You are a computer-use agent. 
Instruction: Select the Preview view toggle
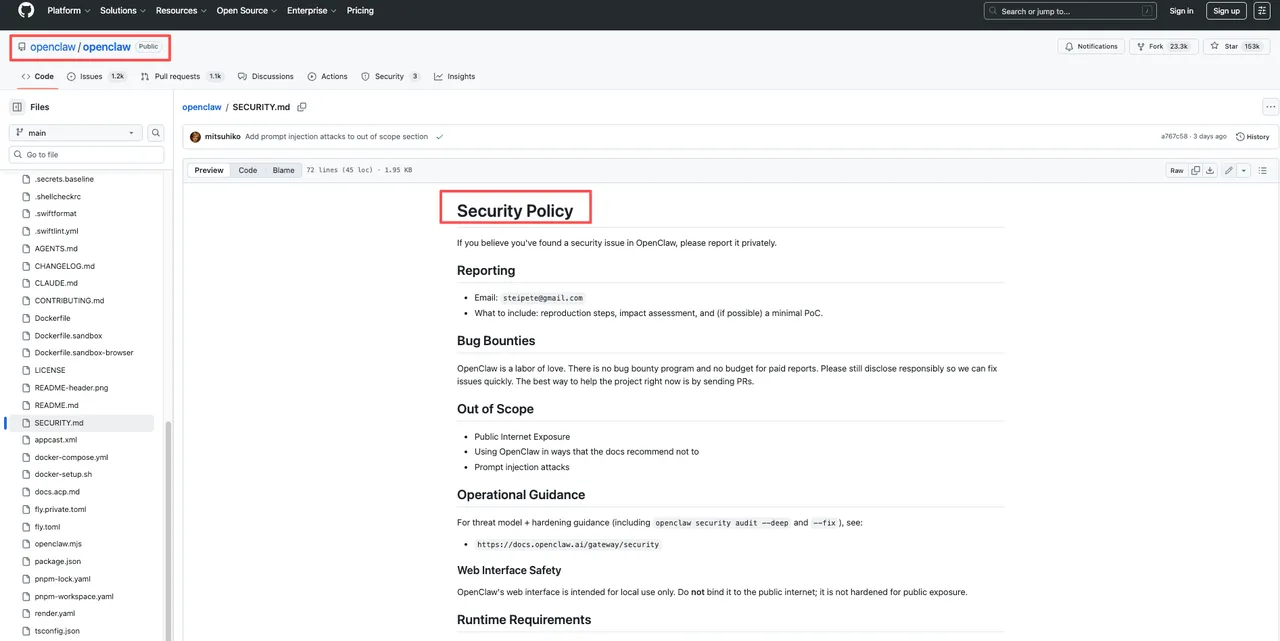click(209, 170)
